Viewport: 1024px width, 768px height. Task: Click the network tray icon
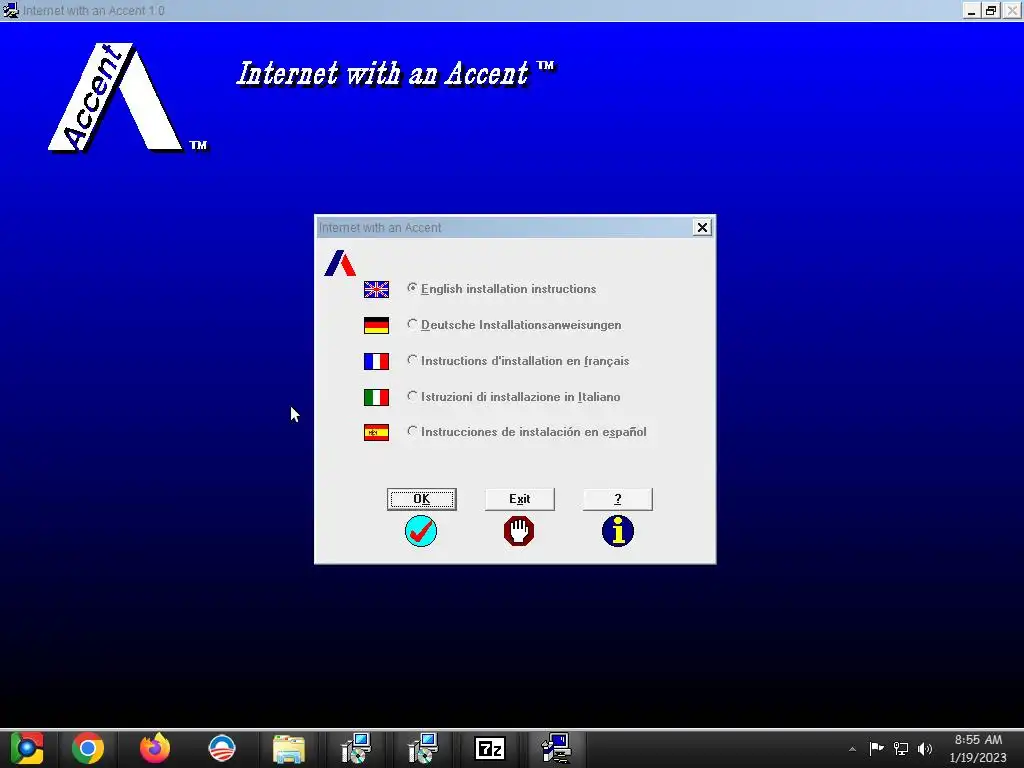click(x=901, y=748)
